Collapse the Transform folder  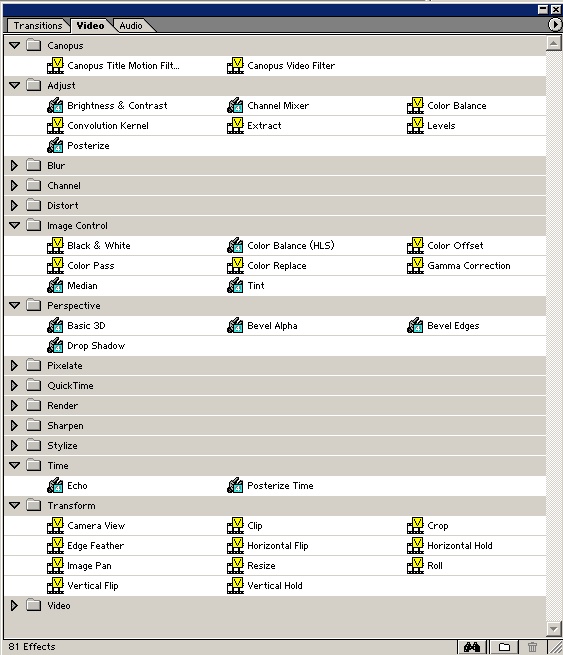[14, 505]
